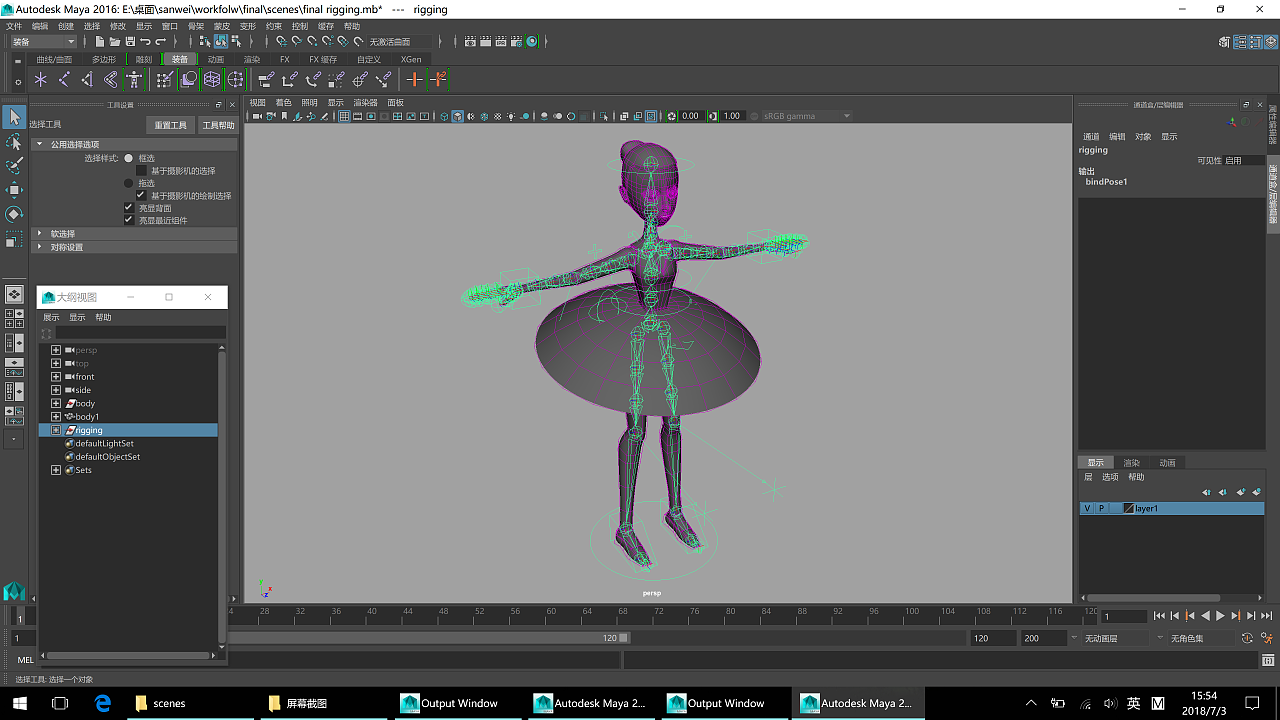Click the Paint Selection tool
The height and width of the screenshot is (720, 1280).
(14, 166)
